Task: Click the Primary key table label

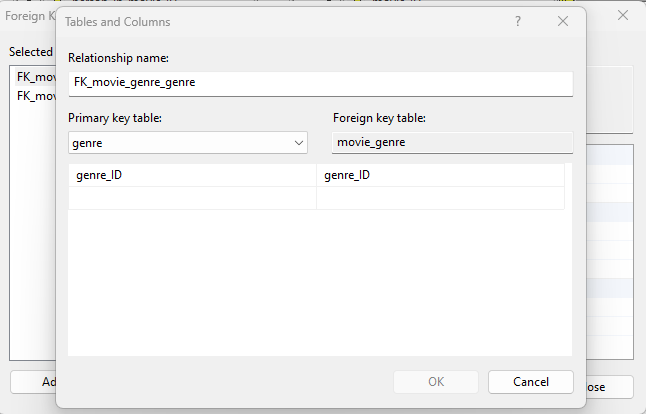Action: point(115,119)
